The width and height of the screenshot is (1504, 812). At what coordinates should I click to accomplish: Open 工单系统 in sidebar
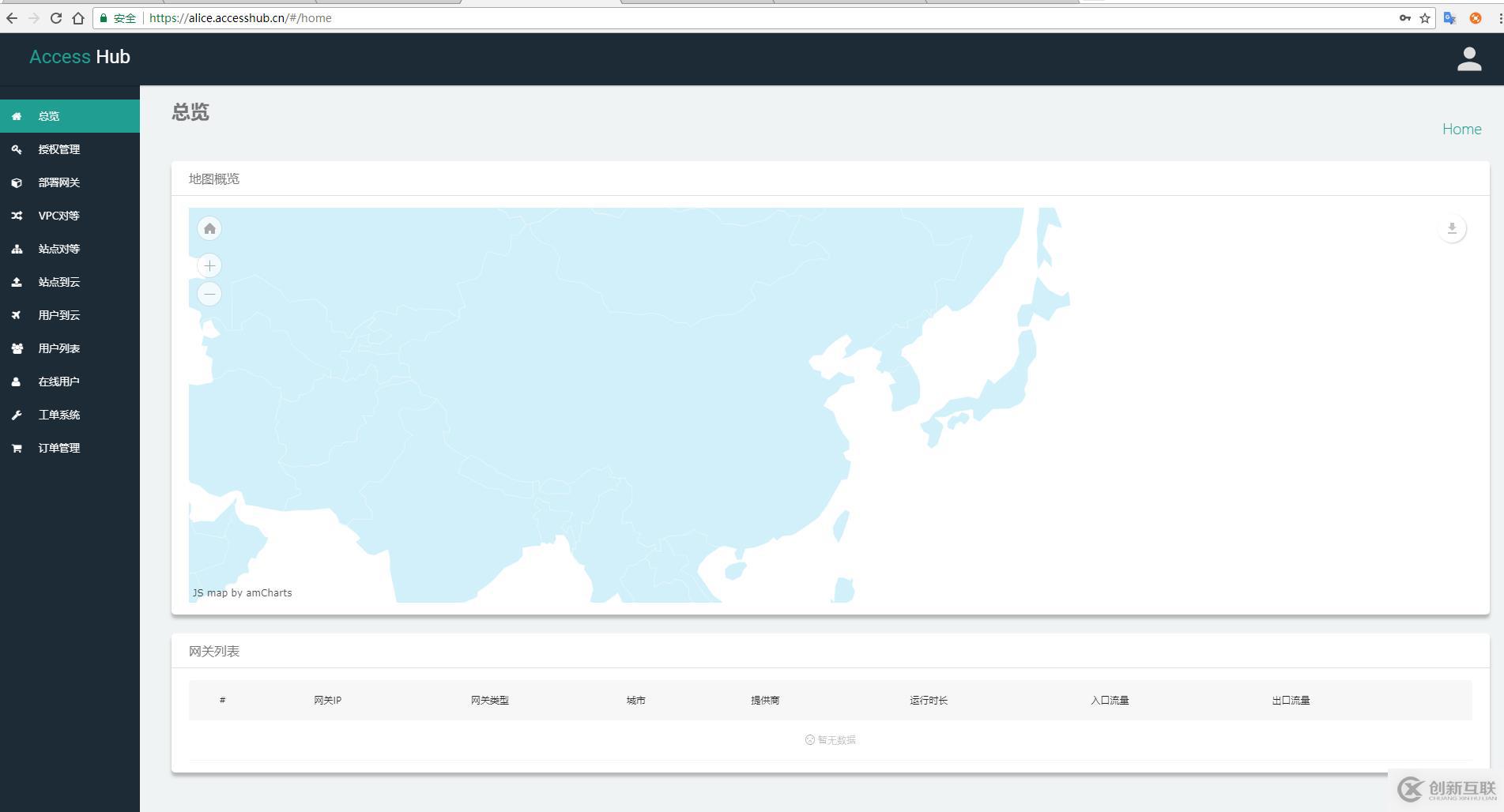coord(59,415)
